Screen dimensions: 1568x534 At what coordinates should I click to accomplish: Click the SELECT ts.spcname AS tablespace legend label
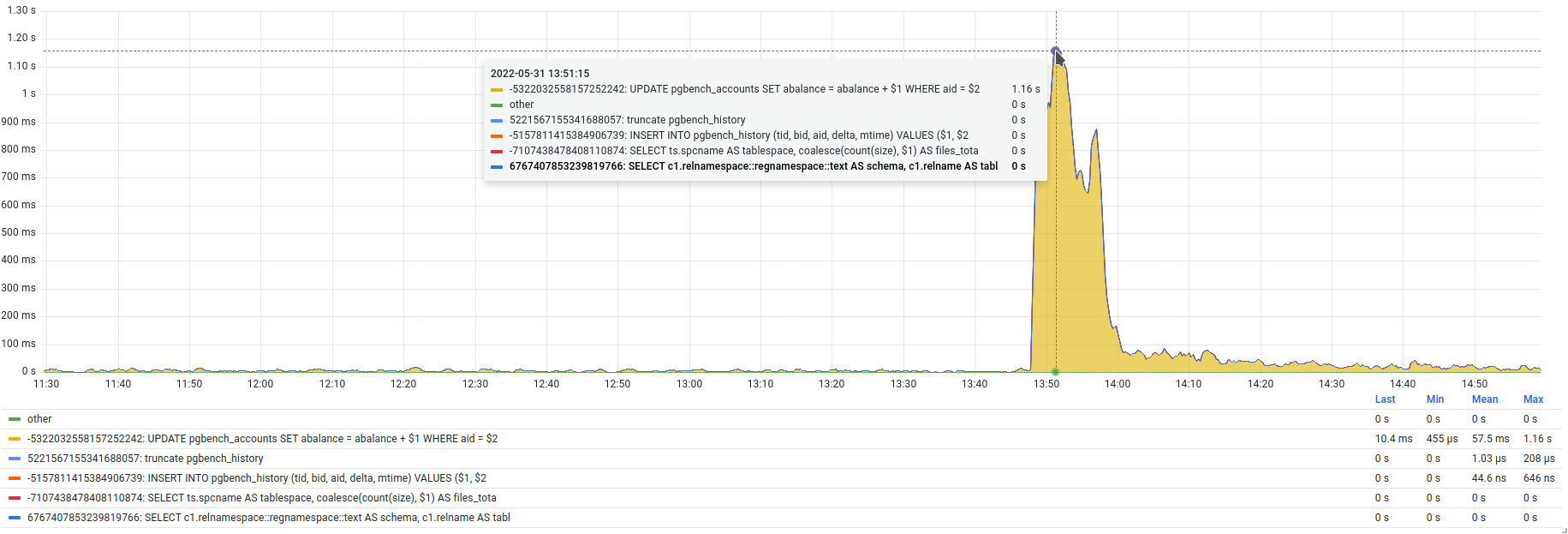(262, 498)
